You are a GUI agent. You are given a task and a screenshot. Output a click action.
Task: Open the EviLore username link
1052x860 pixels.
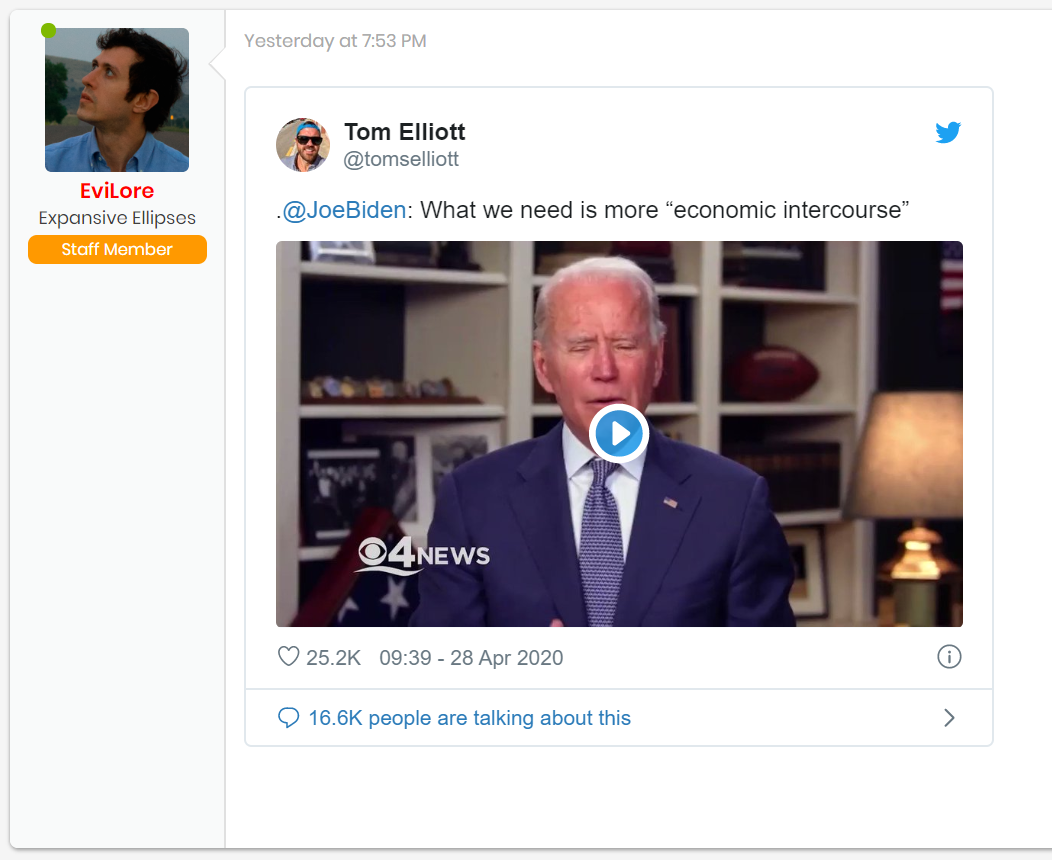(117, 191)
